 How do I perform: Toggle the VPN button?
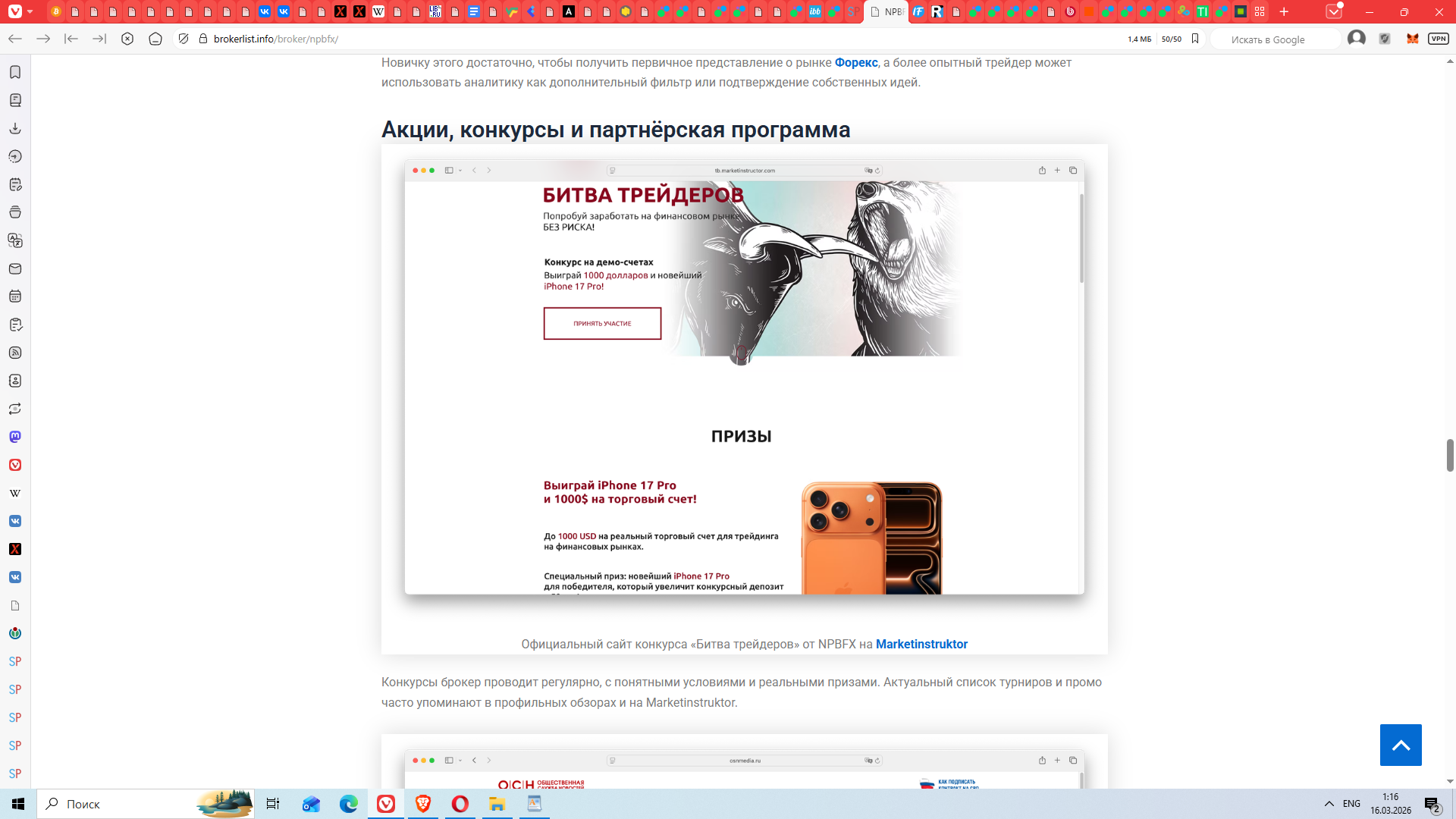pyautogui.click(x=1438, y=39)
